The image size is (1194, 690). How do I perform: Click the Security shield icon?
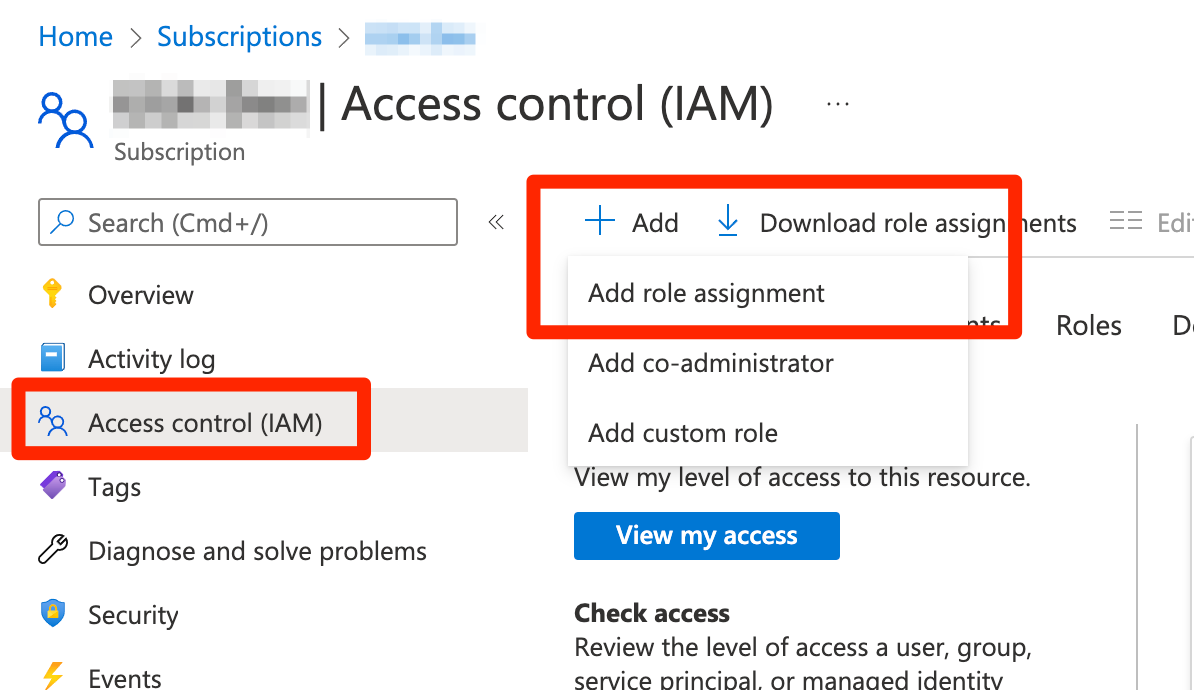pyautogui.click(x=53, y=613)
